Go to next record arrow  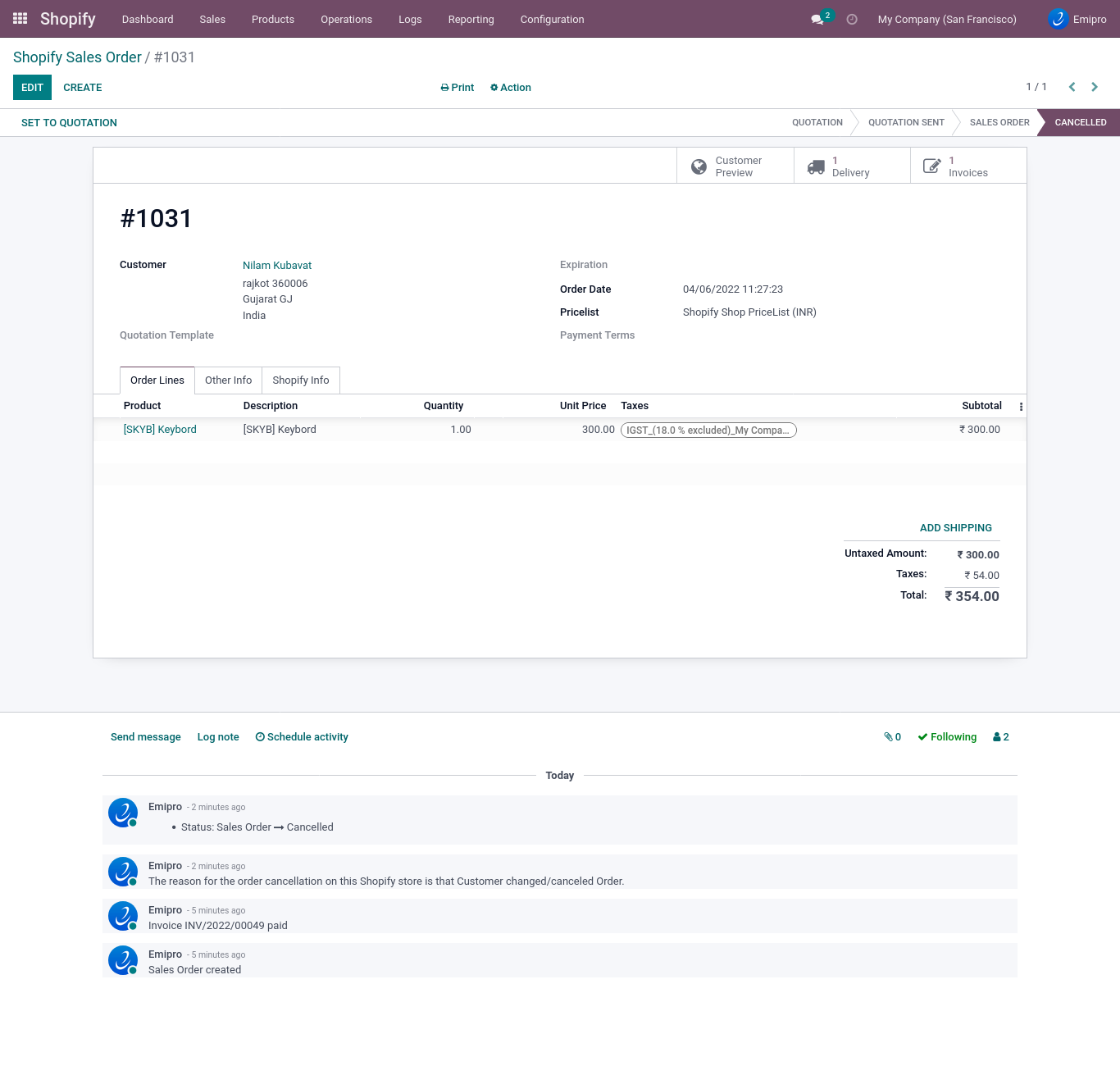click(1095, 87)
